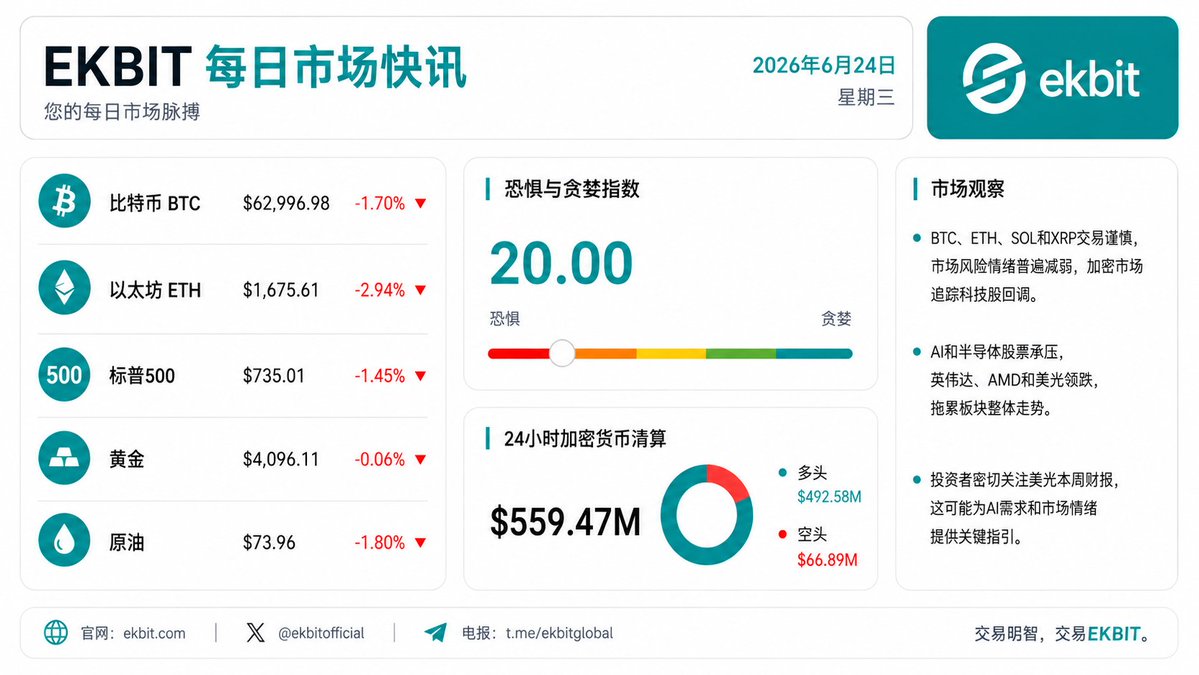Viewport: 1199px width, 675px height.
Task: Click the teal dot next to 多头
Action: tap(782, 472)
